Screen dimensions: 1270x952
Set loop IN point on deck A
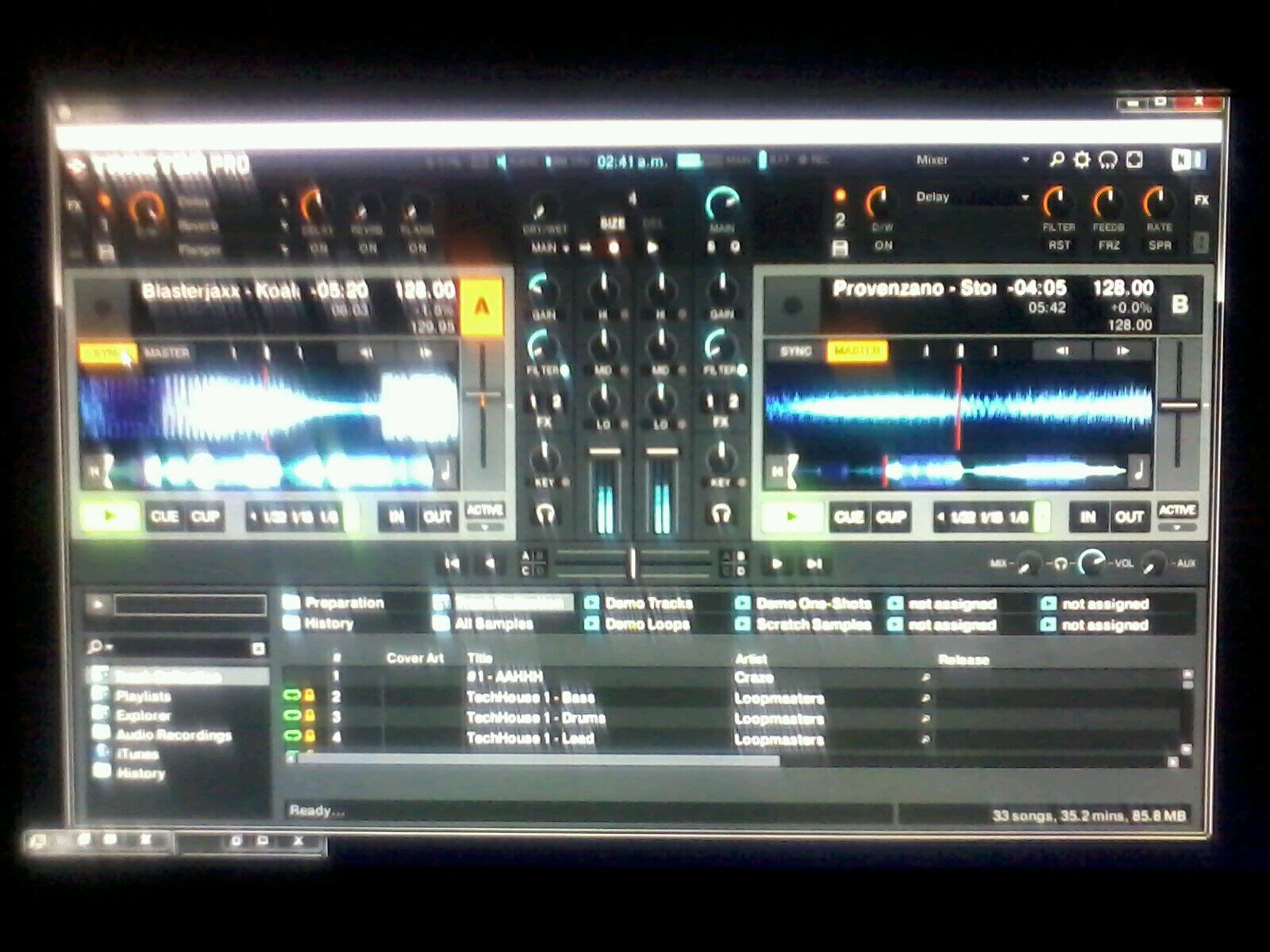point(396,518)
